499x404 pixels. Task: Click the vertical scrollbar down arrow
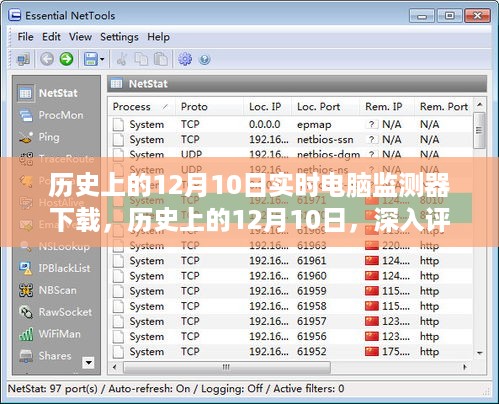click(x=480, y=353)
